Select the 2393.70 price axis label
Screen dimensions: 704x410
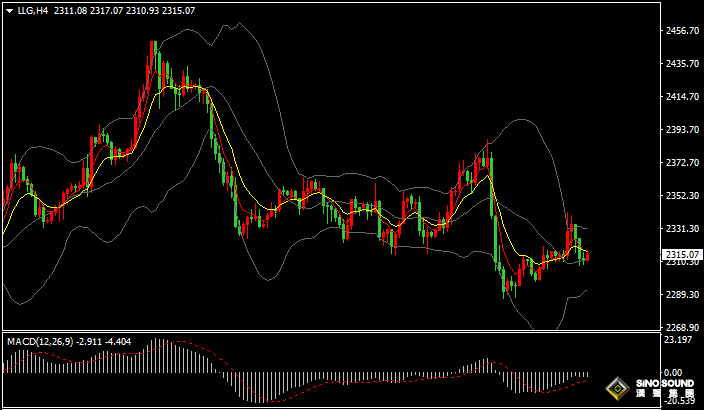tap(681, 130)
